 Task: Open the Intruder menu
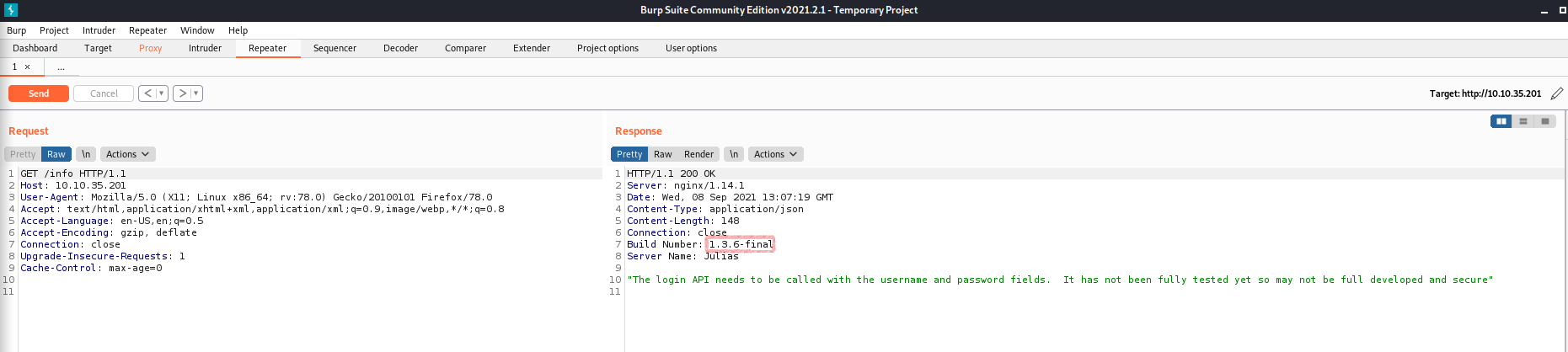99,30
